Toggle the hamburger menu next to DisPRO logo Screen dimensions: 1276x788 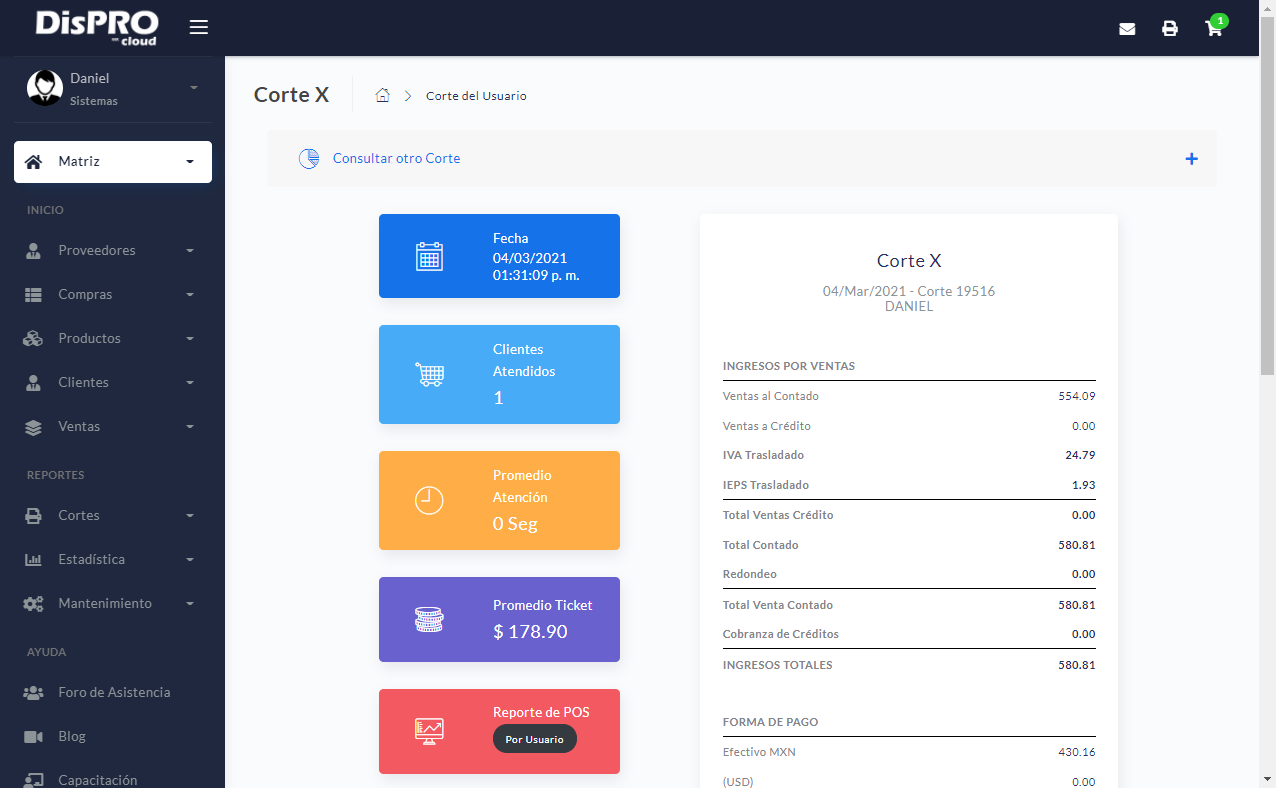tap(198, 27)
